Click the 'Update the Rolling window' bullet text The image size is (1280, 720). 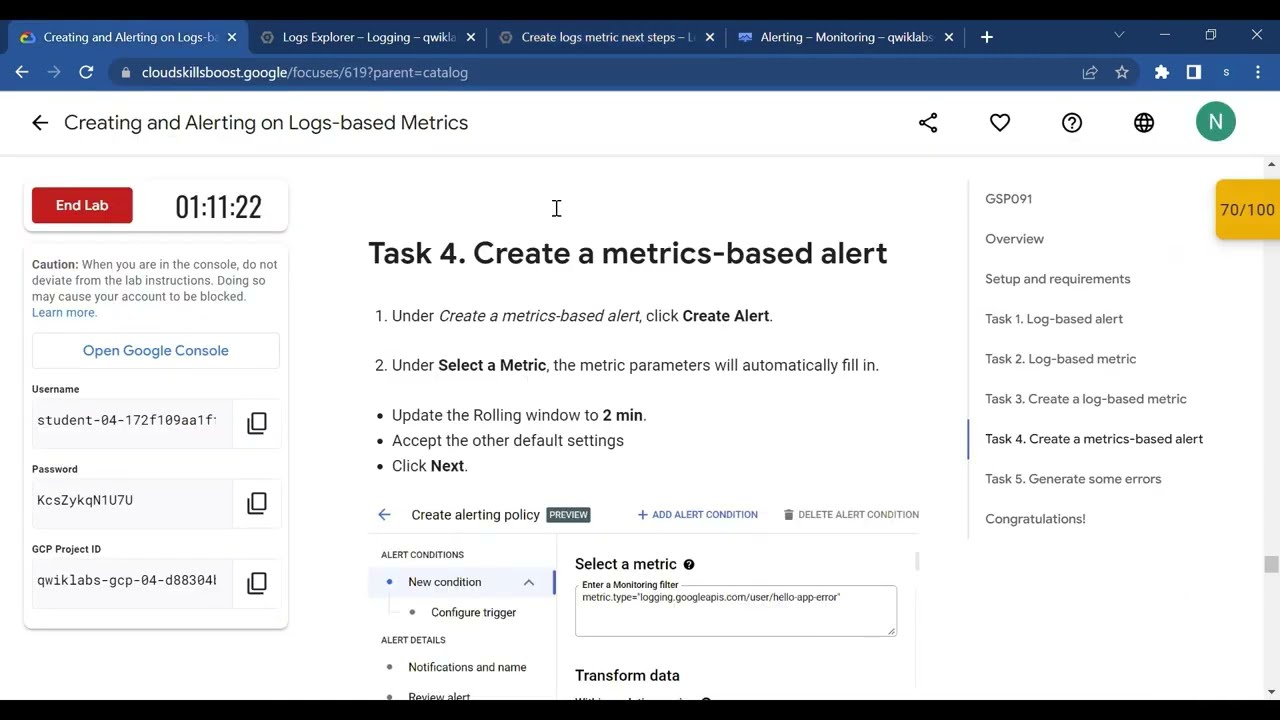tap(519, 415)
